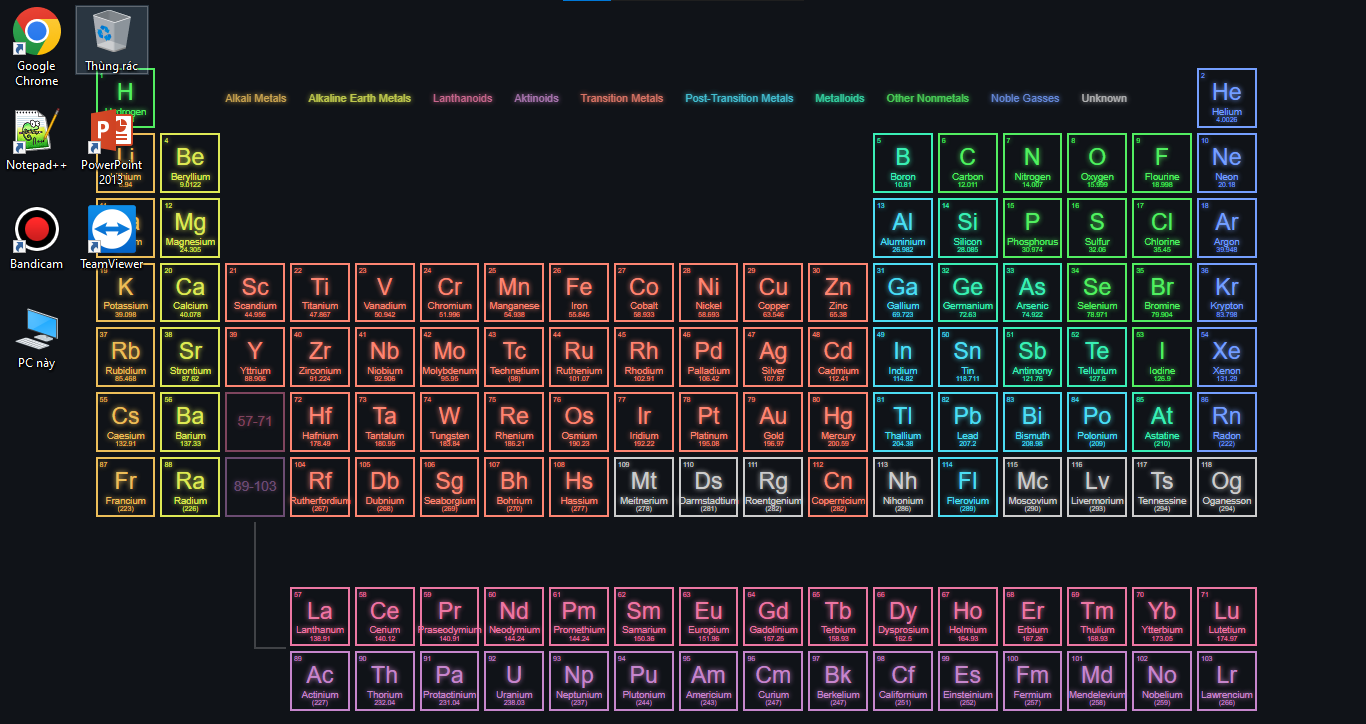
Task: Click the Oxygen element tile
Action: 1097,163
